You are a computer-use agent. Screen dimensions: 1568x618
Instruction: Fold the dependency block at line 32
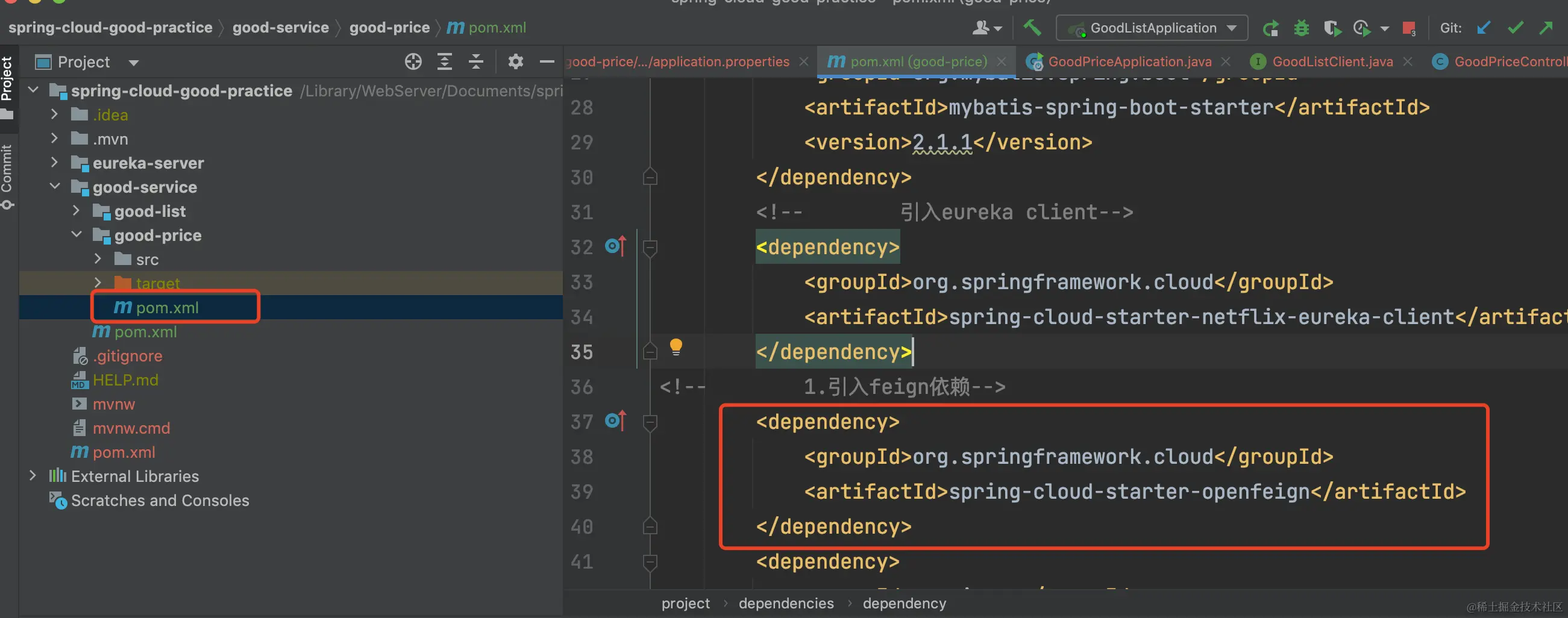click(650, 248)
